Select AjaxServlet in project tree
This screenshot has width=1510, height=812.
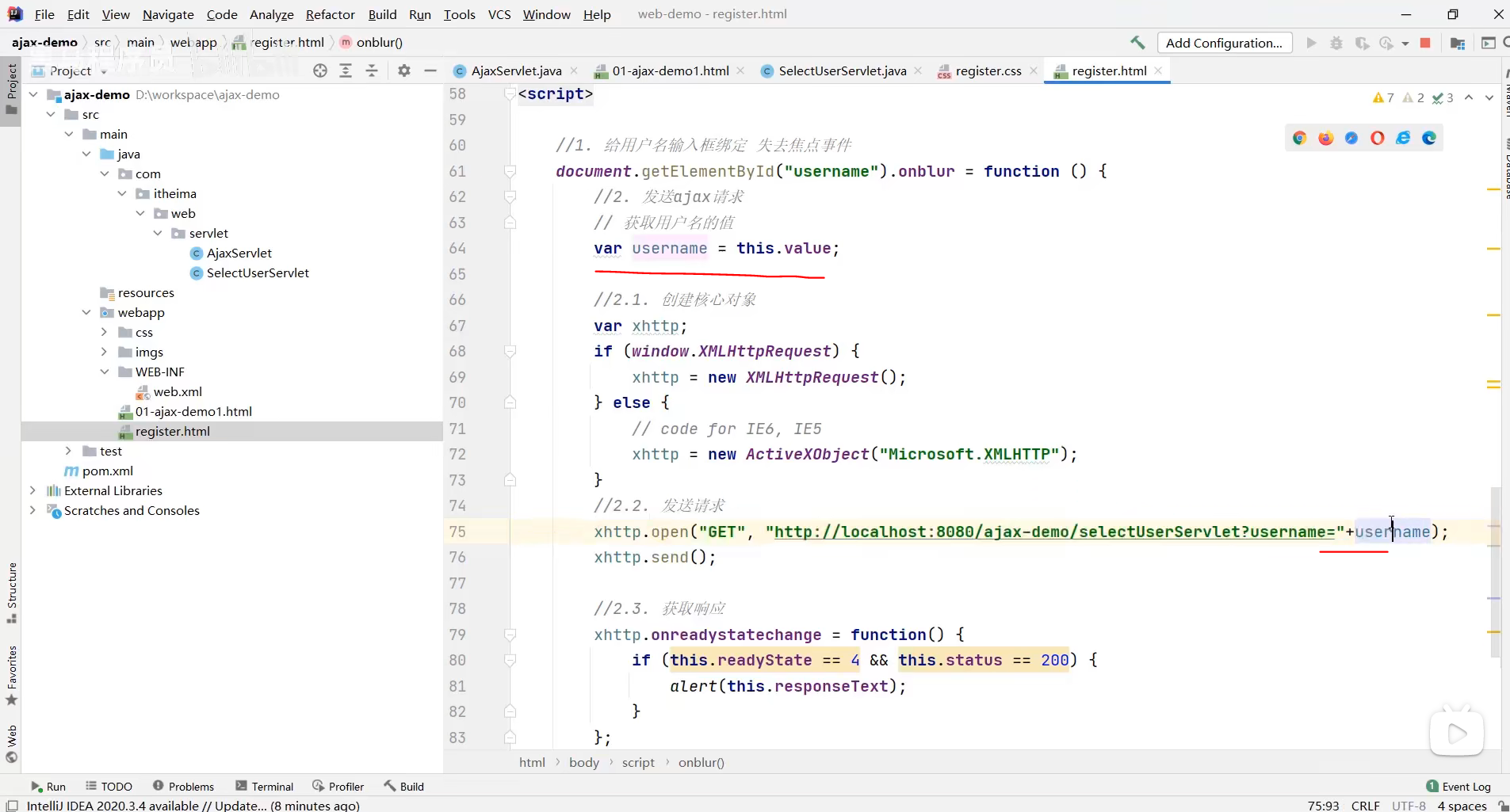(x=239, y=253)
